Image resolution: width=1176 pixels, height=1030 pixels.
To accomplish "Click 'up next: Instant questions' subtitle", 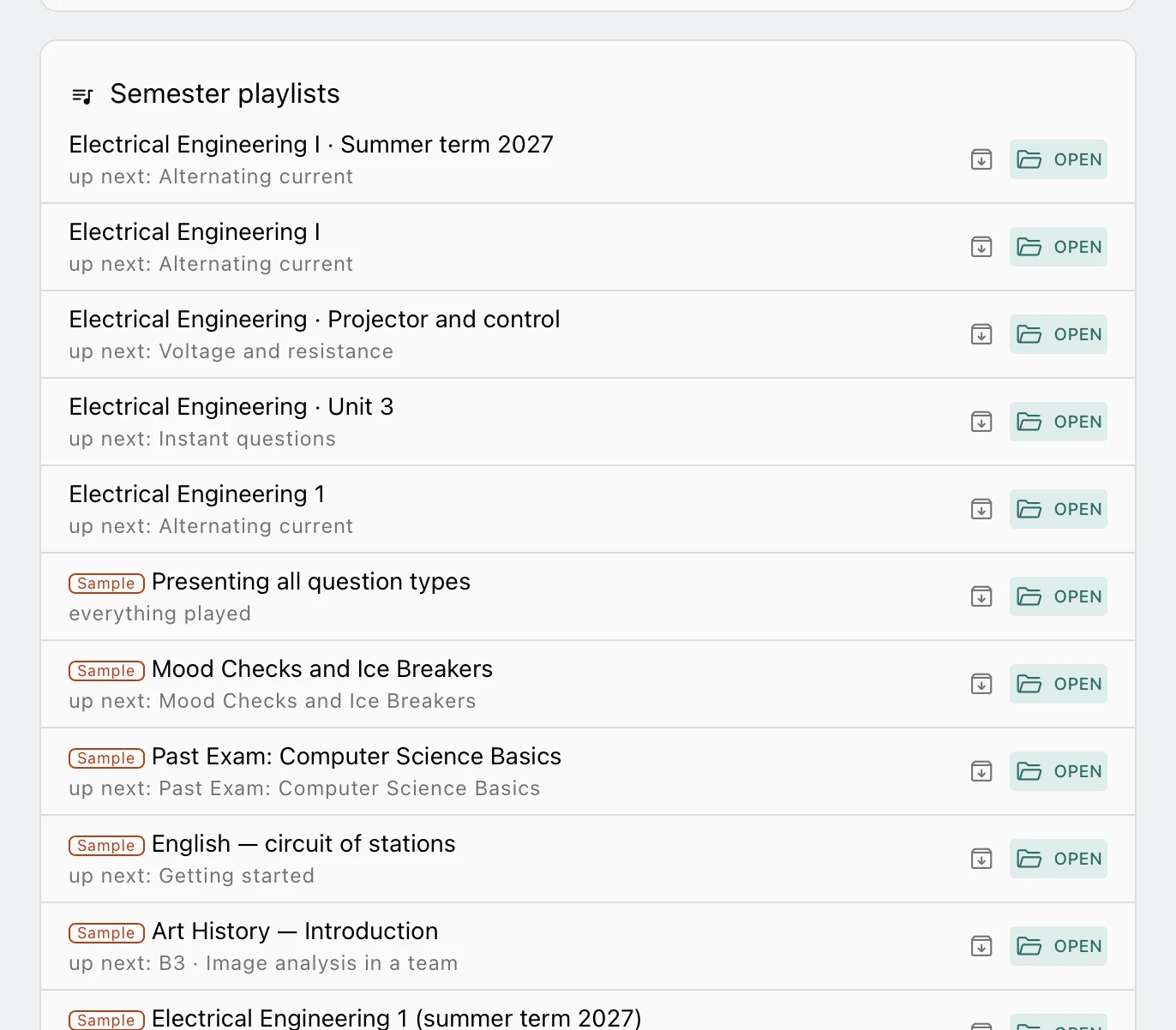I will 202,439.
